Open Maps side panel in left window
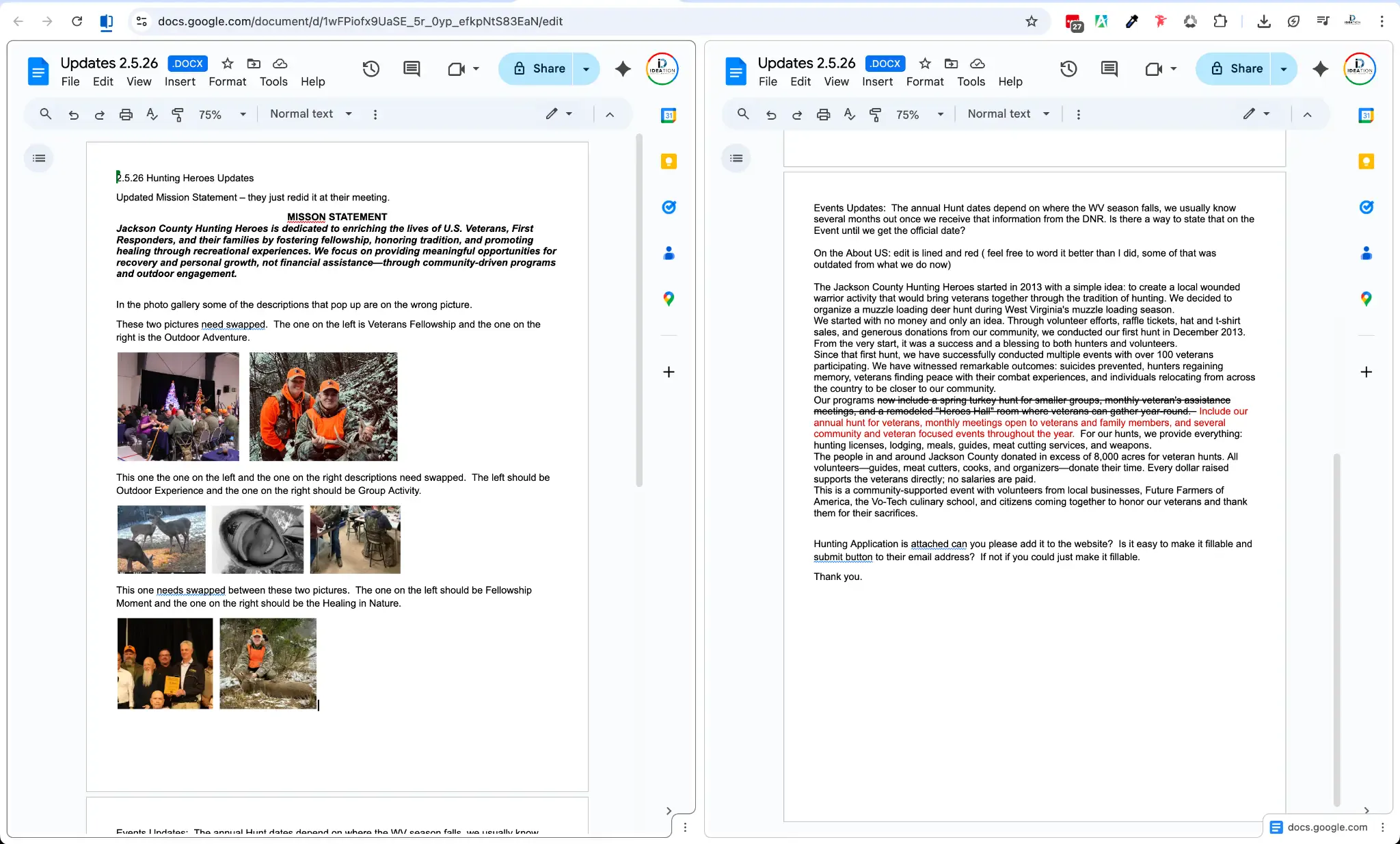Image resolution: width=1400 pixels, height=844 pixels. 669,299
